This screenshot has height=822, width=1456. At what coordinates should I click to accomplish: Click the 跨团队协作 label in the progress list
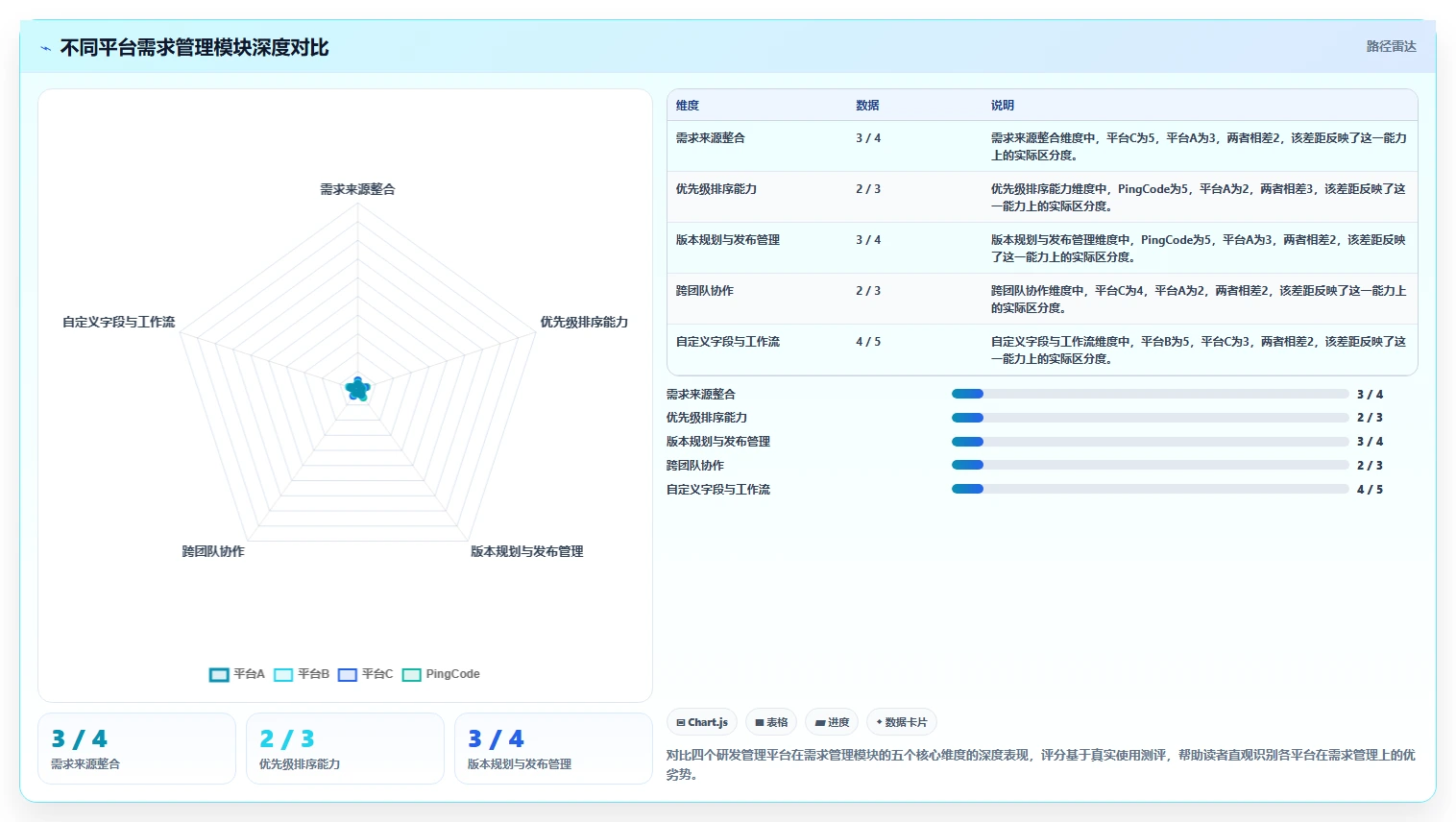pyautogui.click(x=695, y=466)
